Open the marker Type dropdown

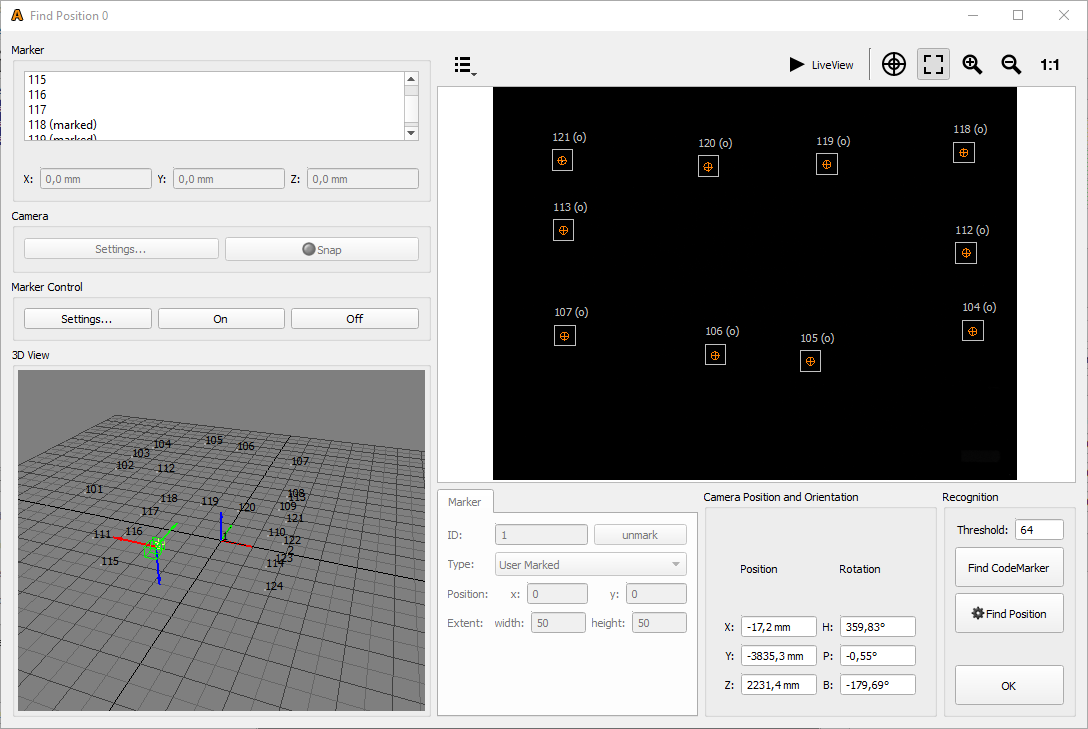(x=591, y=565)
